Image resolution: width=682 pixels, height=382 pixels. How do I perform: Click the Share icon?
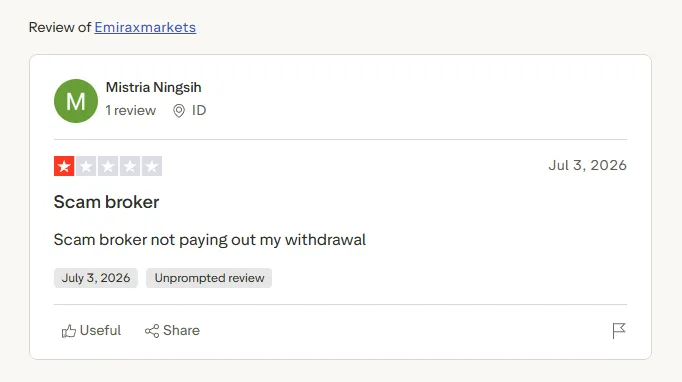pyautogui.click(x=152, y=331)
